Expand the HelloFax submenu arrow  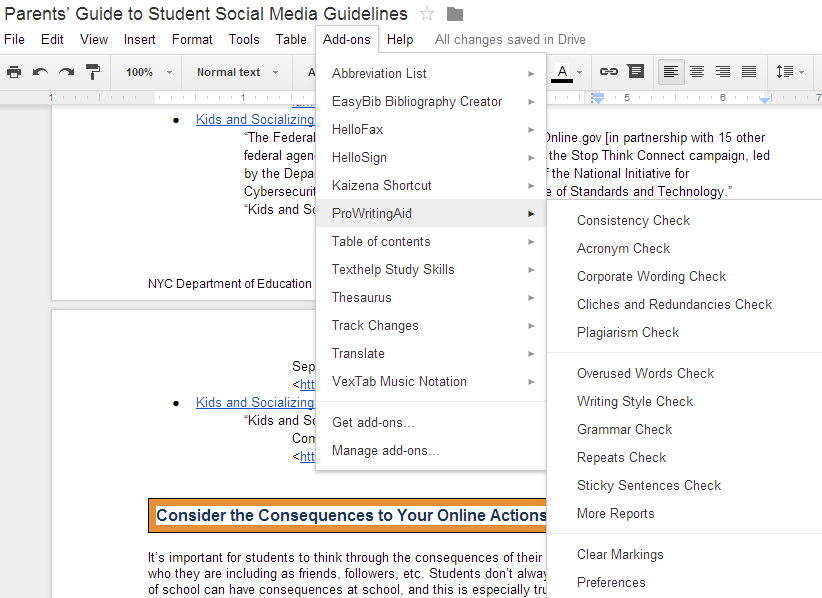pos(531,129)
